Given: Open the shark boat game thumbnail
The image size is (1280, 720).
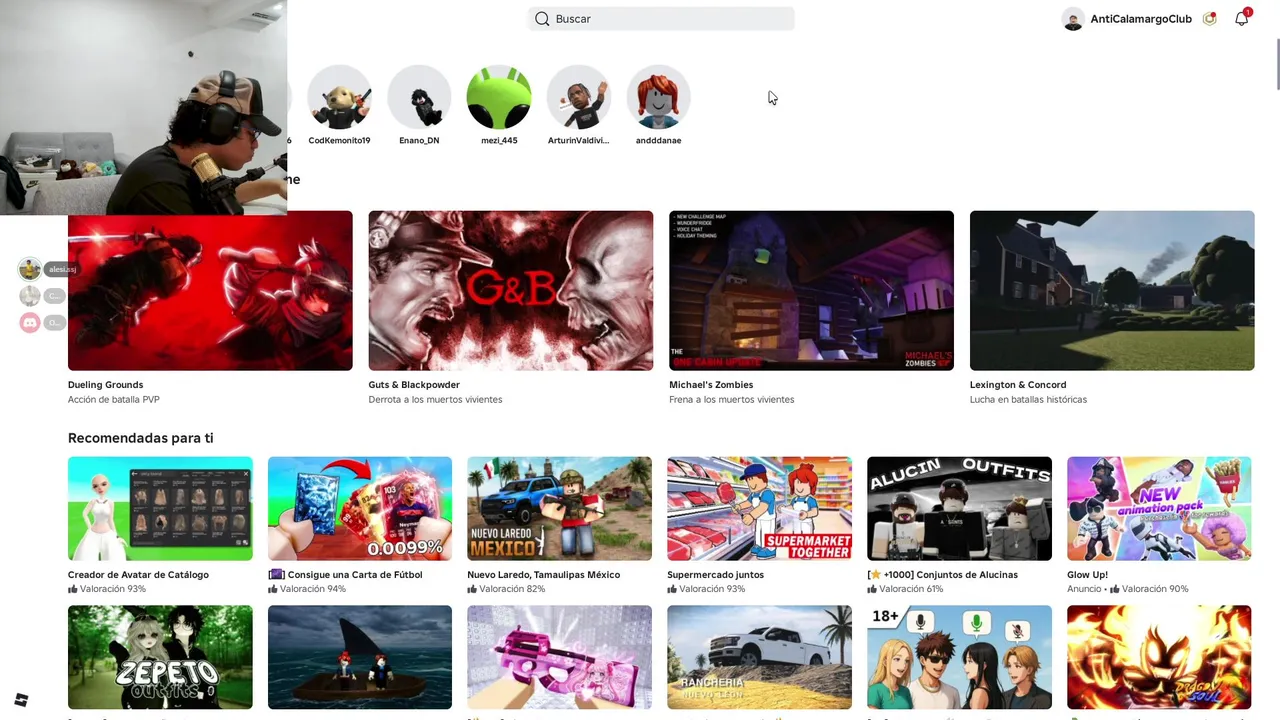Looking at the screenshot, I should 360,658.
